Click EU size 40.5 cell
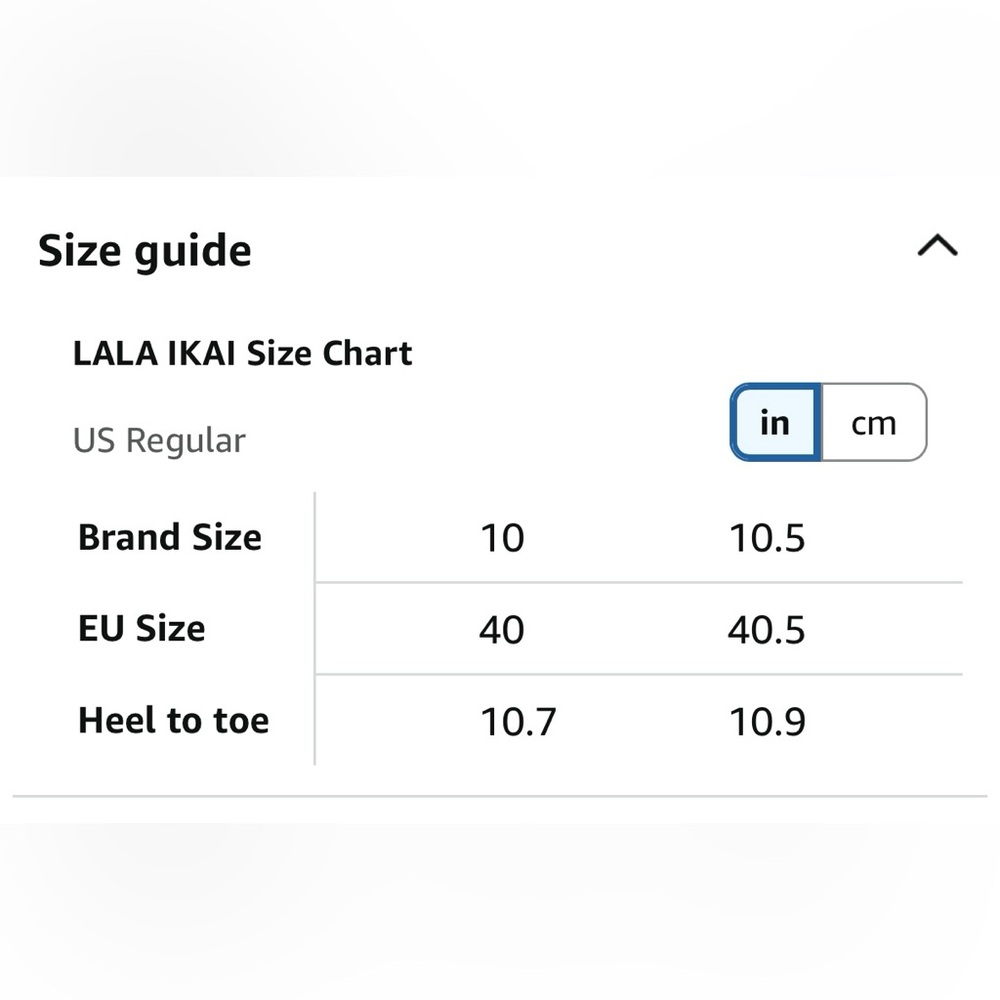Viewport: 1000px width, 1000px height. coord(768,629)
